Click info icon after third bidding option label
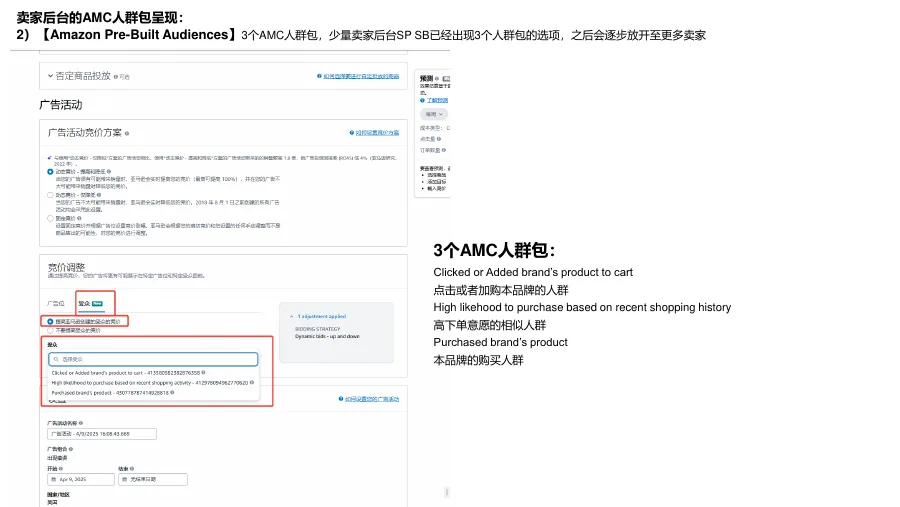900x507 pixels. click(79, 219)
